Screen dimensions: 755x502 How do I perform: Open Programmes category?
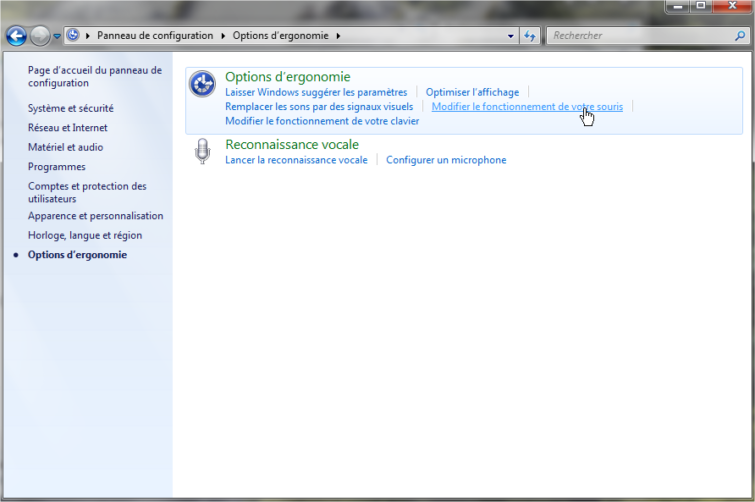(x=57, y=167)
